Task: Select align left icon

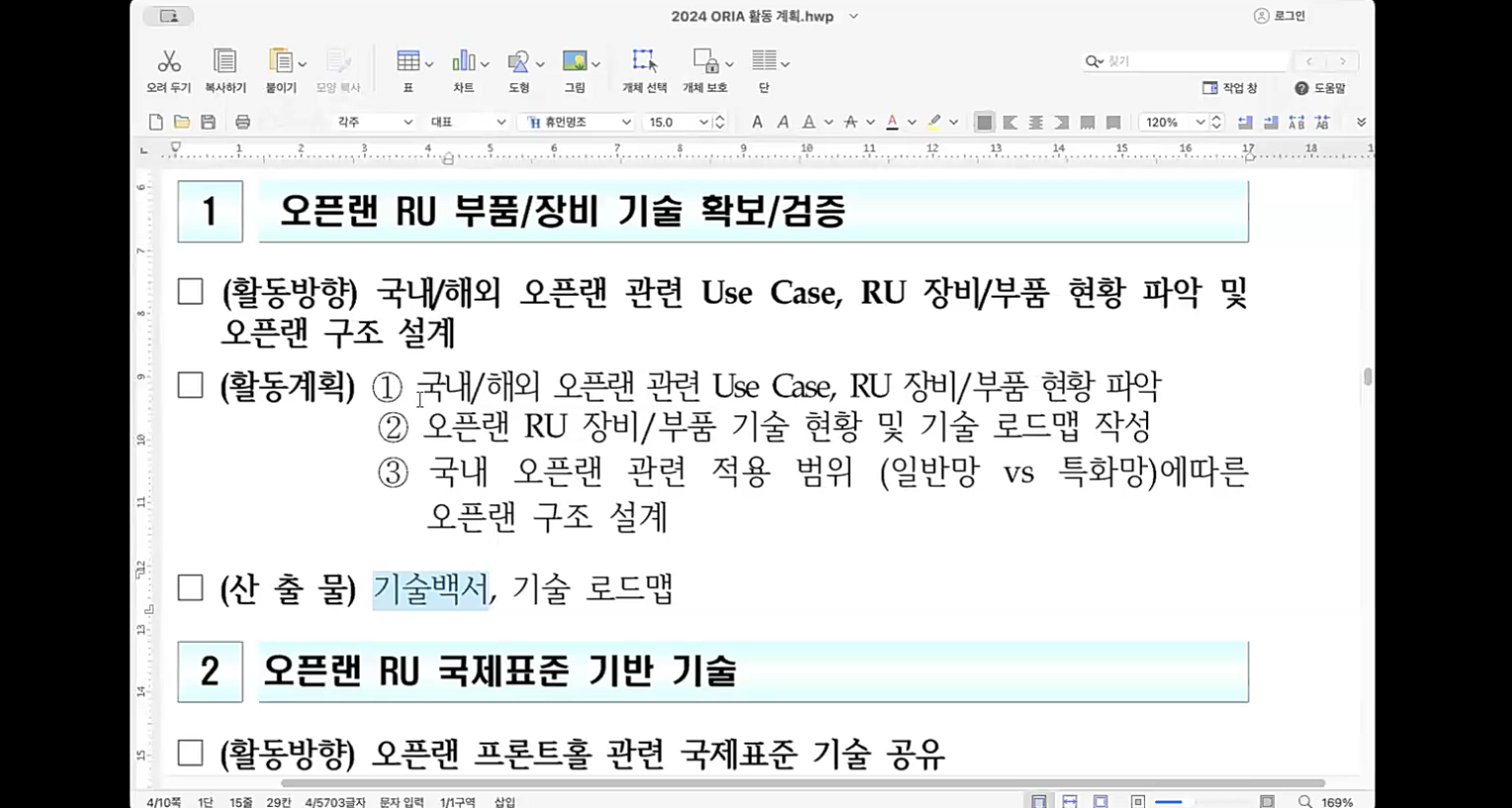Action: pos(1010,123)
